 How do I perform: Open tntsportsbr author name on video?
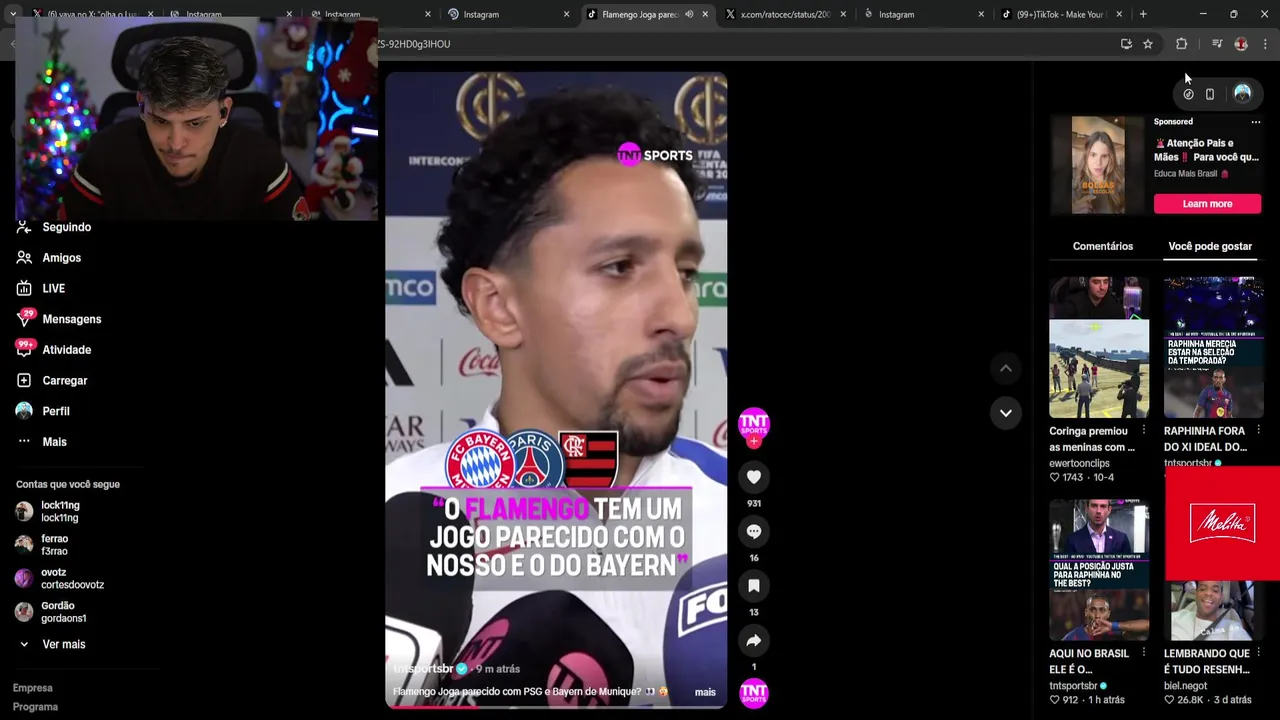423,669
